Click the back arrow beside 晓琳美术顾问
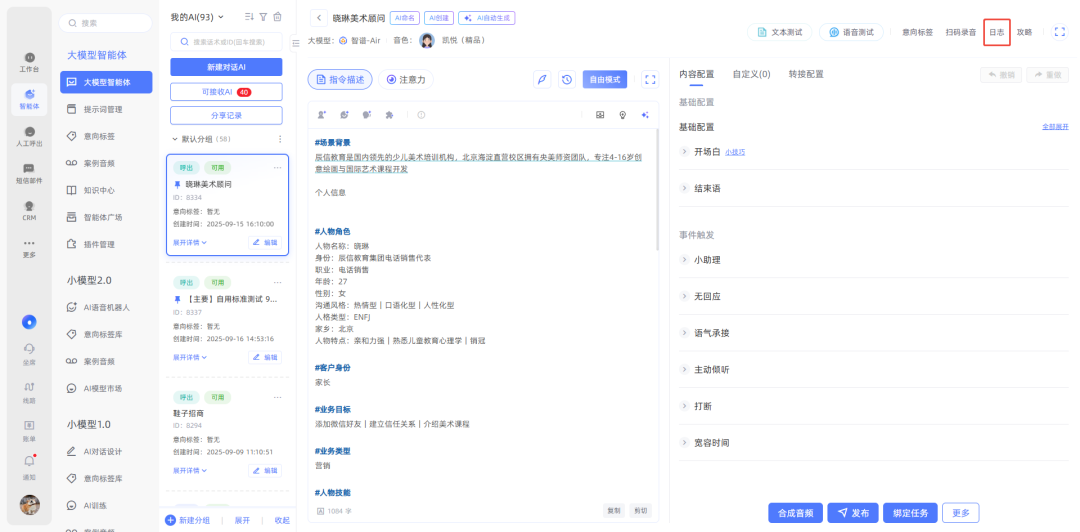The width and height of the screenshot is (1080, 532). pos(319,18)
